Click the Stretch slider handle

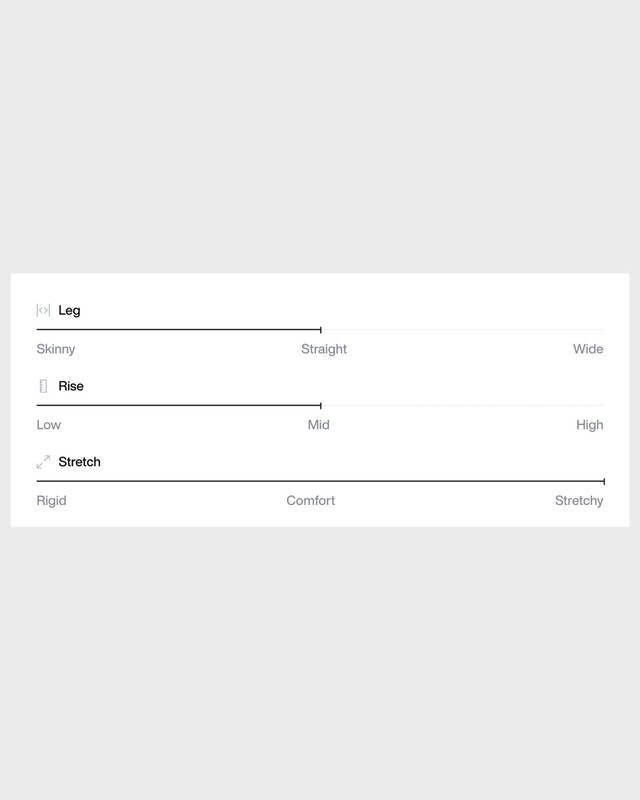click(603, 481)
